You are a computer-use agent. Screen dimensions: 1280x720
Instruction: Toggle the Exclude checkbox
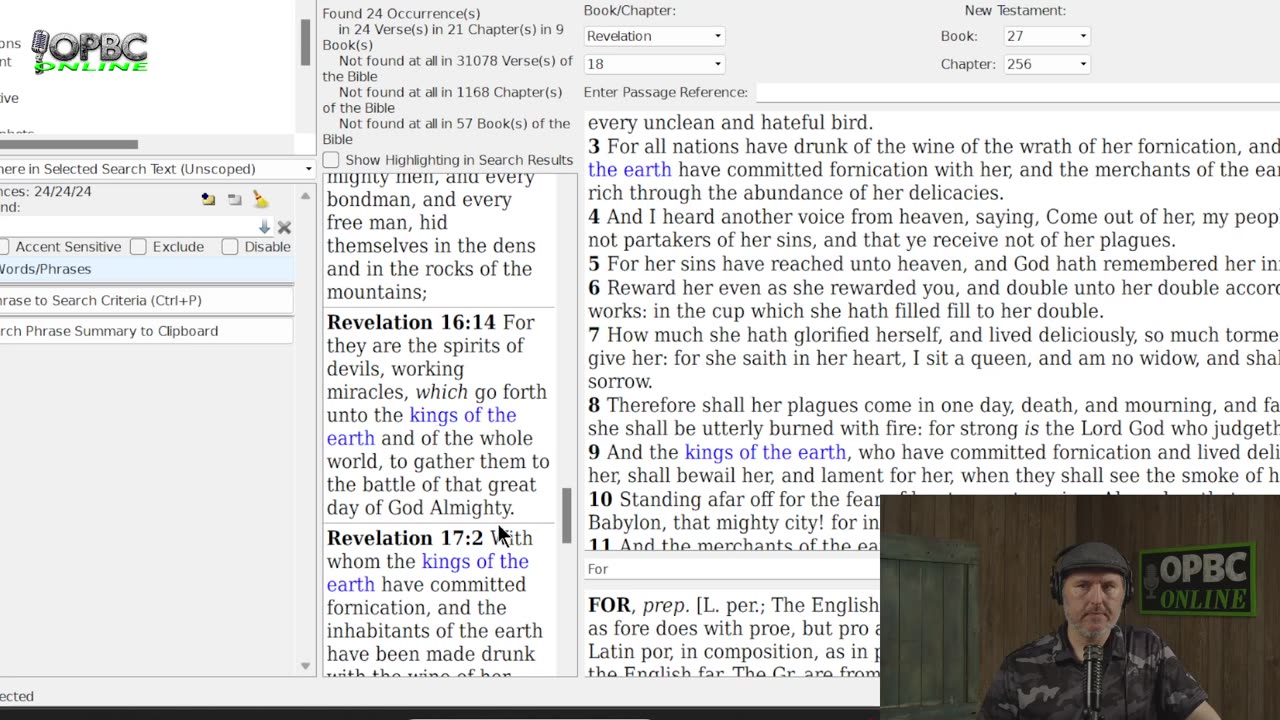[138, 246]
